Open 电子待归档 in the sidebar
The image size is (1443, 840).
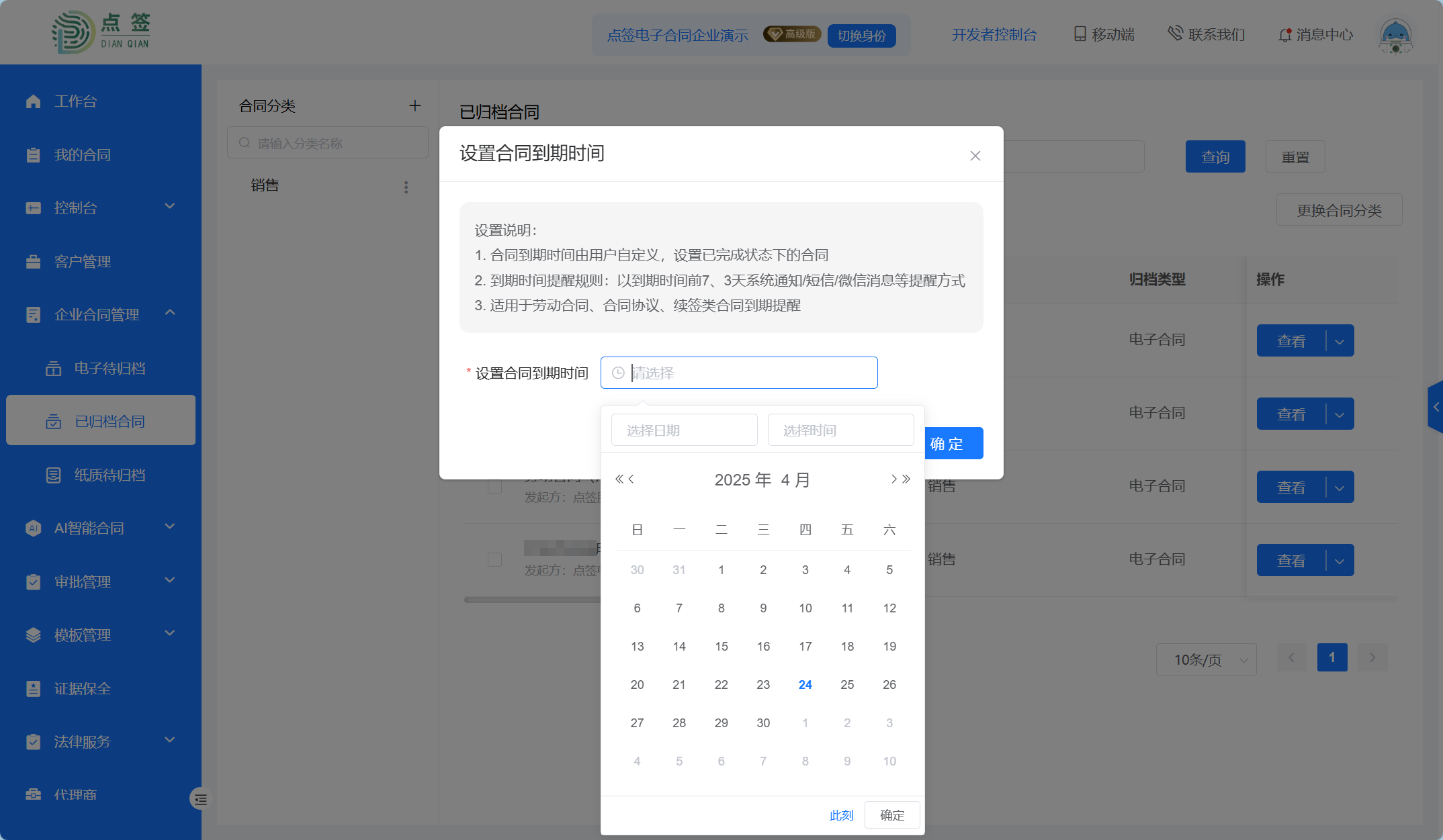click(x=110, y=368)
